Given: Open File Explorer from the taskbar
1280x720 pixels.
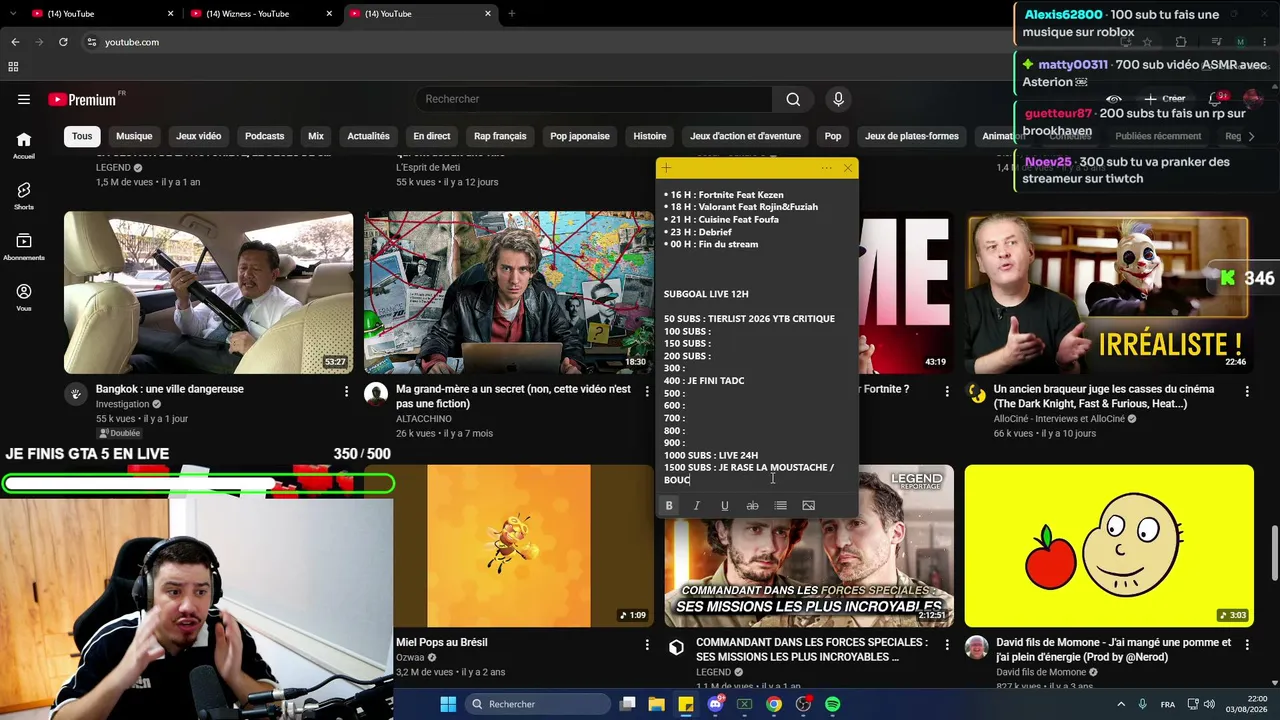Looking at the screenshot, I should tap(657, 704).
